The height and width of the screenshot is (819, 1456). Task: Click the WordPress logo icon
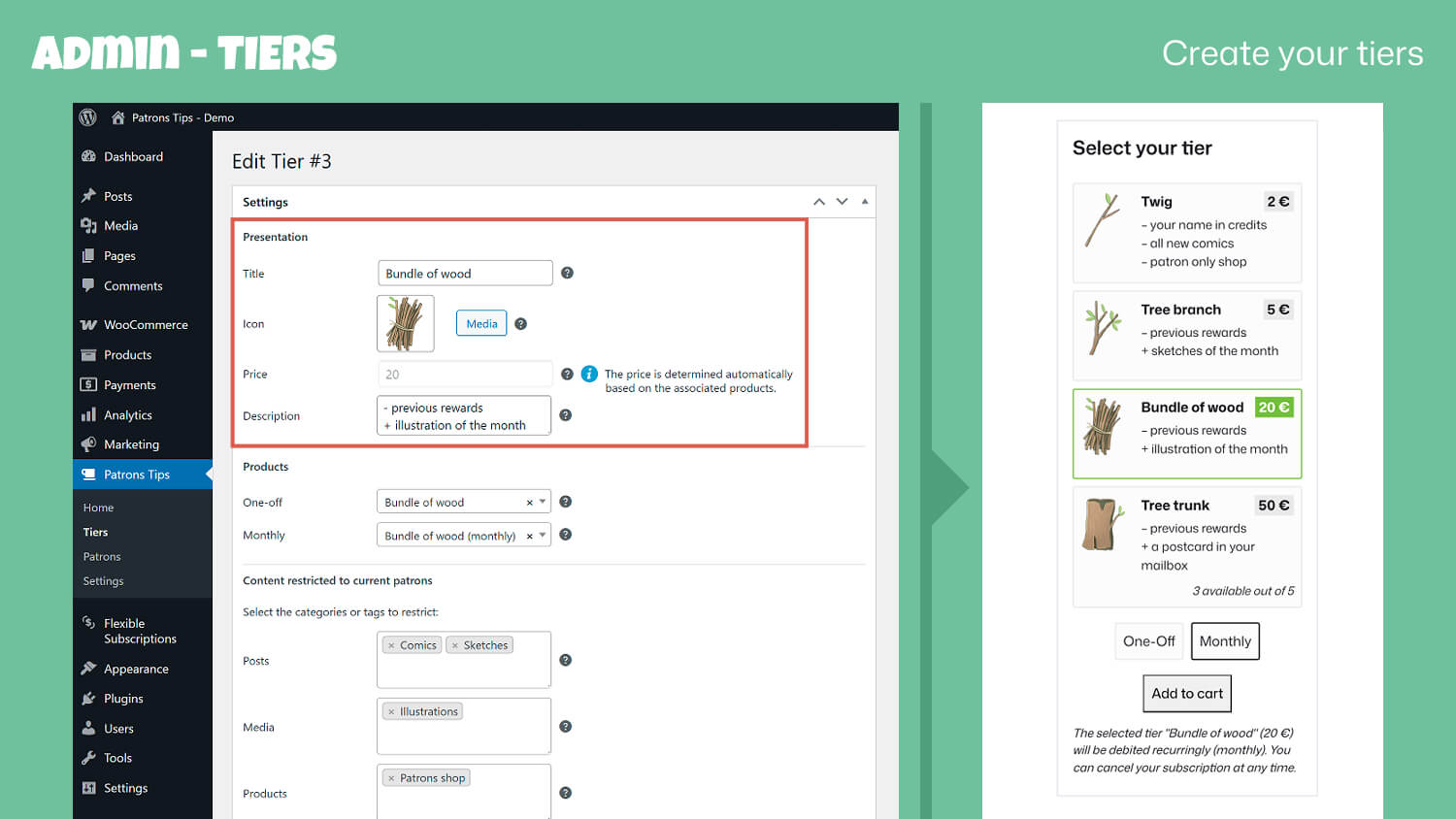click(87, 117)
